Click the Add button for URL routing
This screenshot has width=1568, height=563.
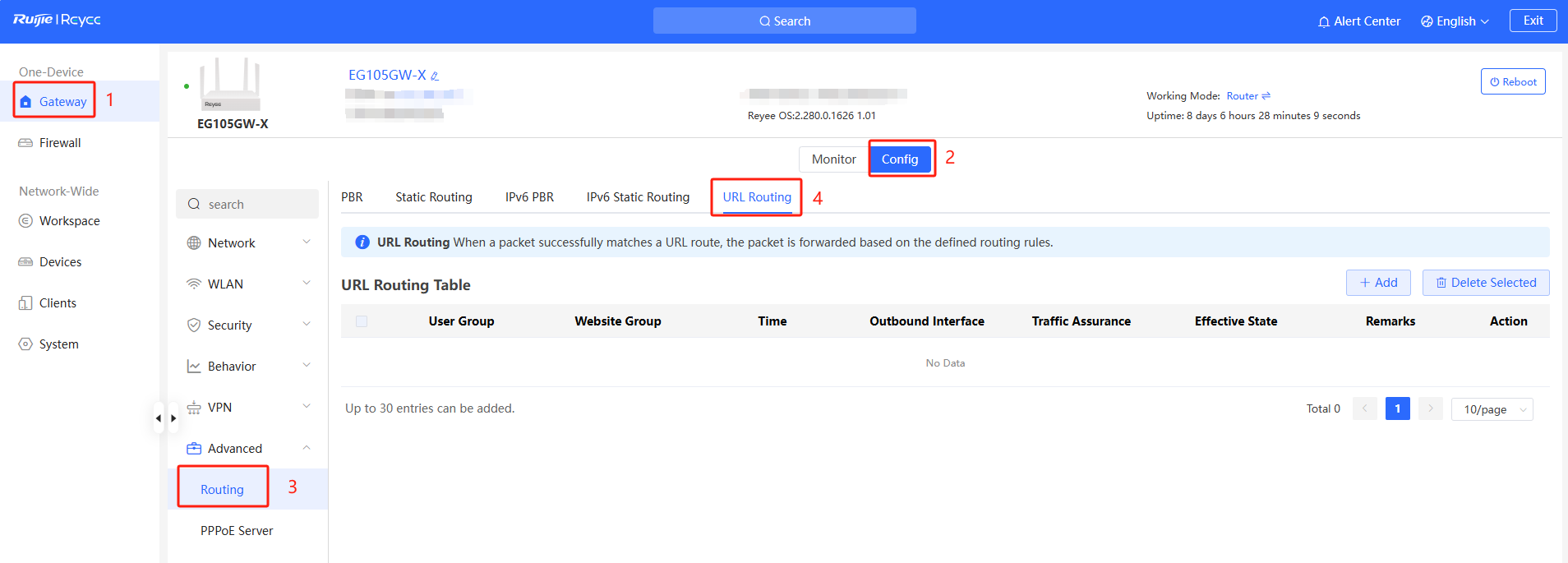pos(1378,283)
